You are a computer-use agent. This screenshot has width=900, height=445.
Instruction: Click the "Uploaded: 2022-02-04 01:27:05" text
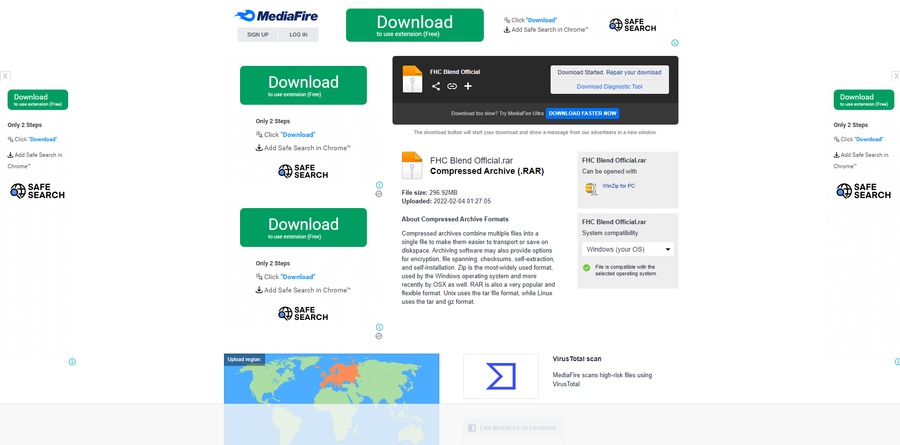[446, 202]
